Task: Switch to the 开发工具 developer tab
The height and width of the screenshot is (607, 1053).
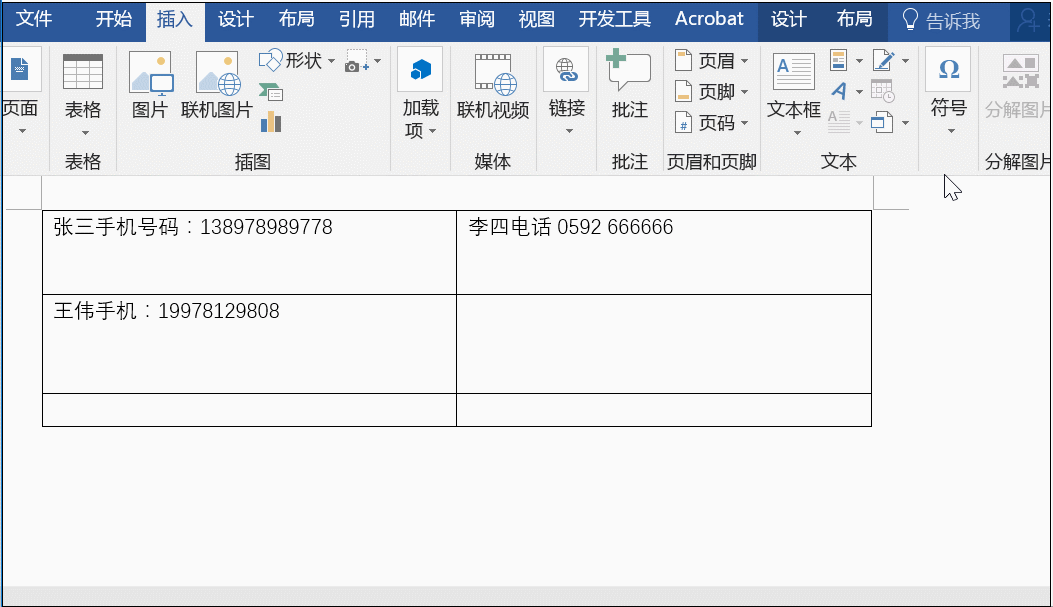Action: (x=614, y=19)
